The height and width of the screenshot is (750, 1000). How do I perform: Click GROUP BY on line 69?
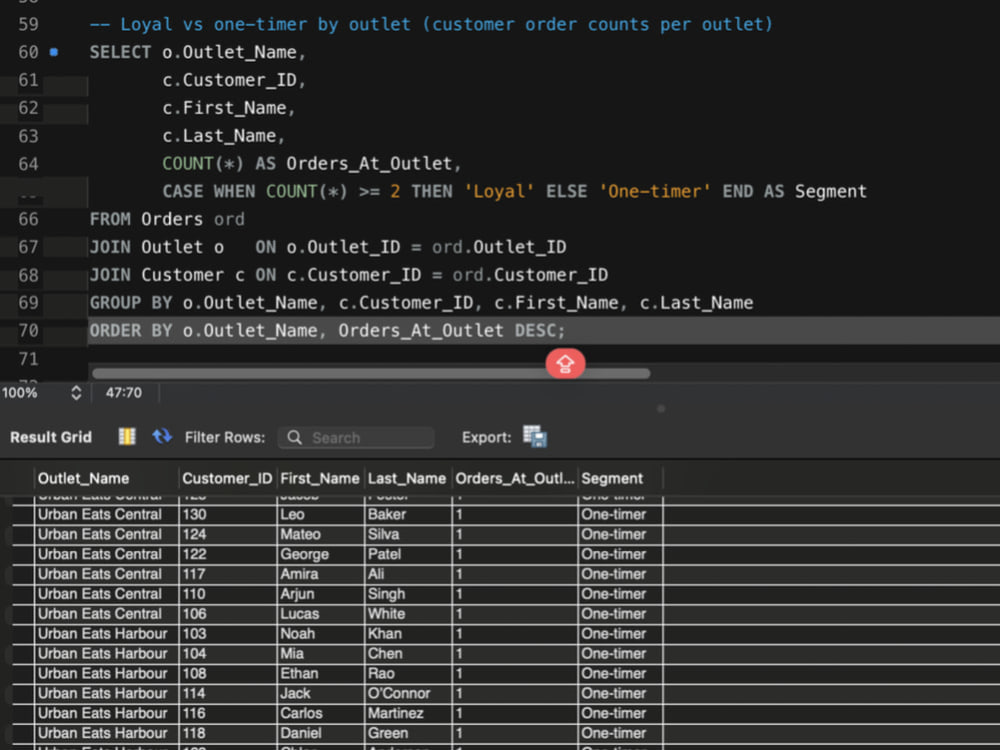(x=131, y=303)
